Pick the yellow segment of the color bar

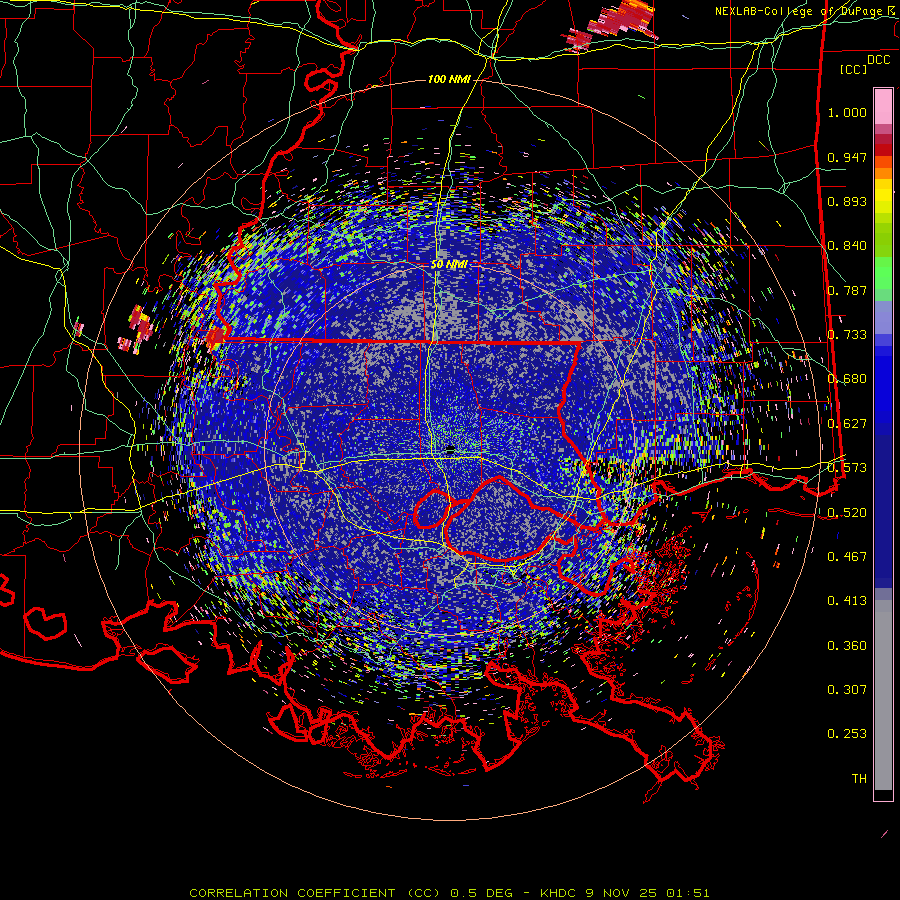(883, 197)
